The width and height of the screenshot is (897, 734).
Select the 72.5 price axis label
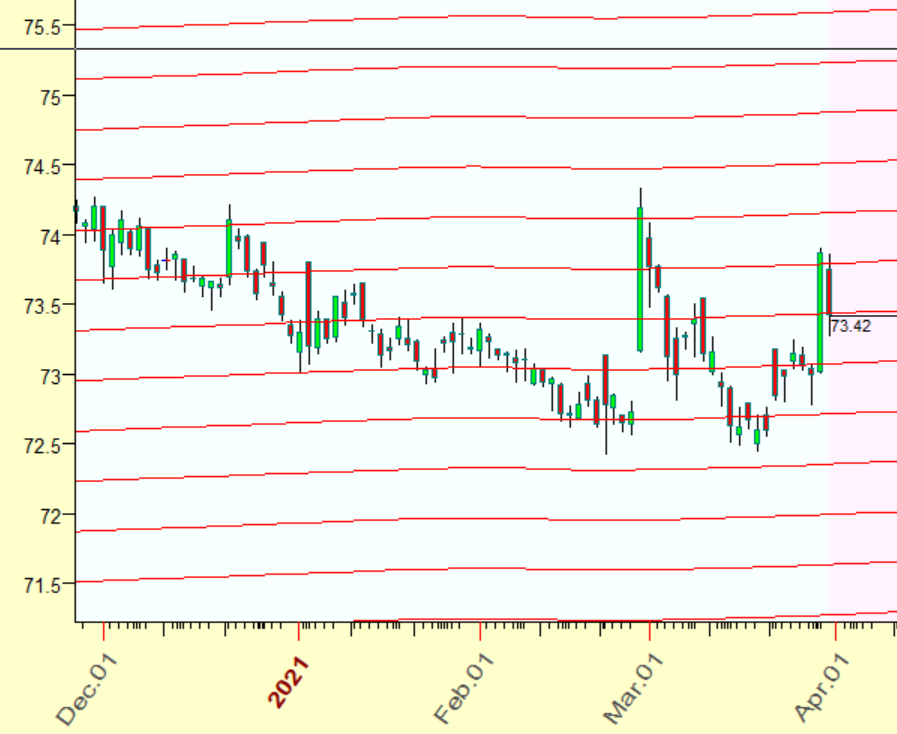pyautogui.click(x=42, y=445)
